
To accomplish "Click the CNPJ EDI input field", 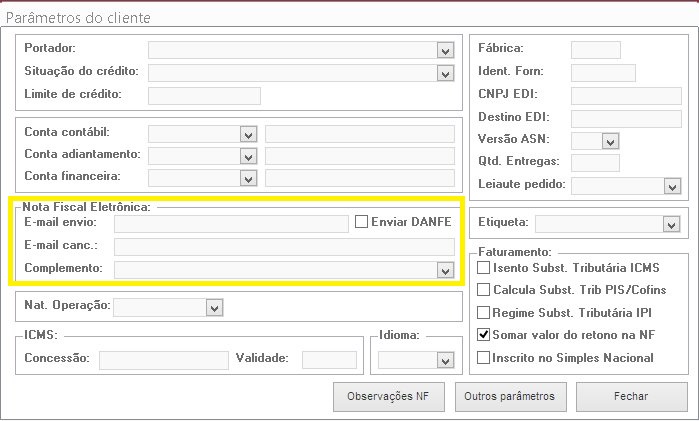I will (x=626, y=96).
